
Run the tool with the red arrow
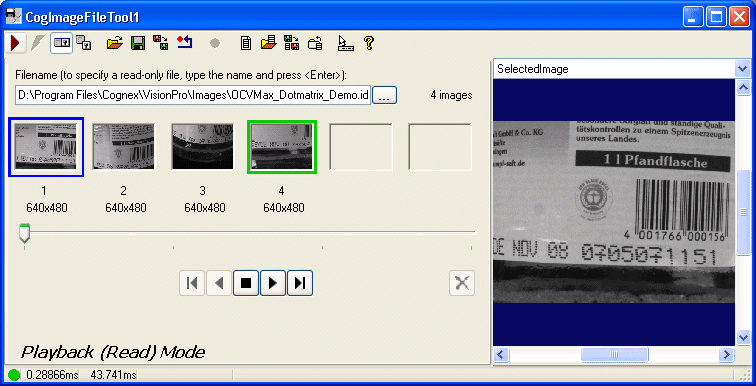point(15,43)
